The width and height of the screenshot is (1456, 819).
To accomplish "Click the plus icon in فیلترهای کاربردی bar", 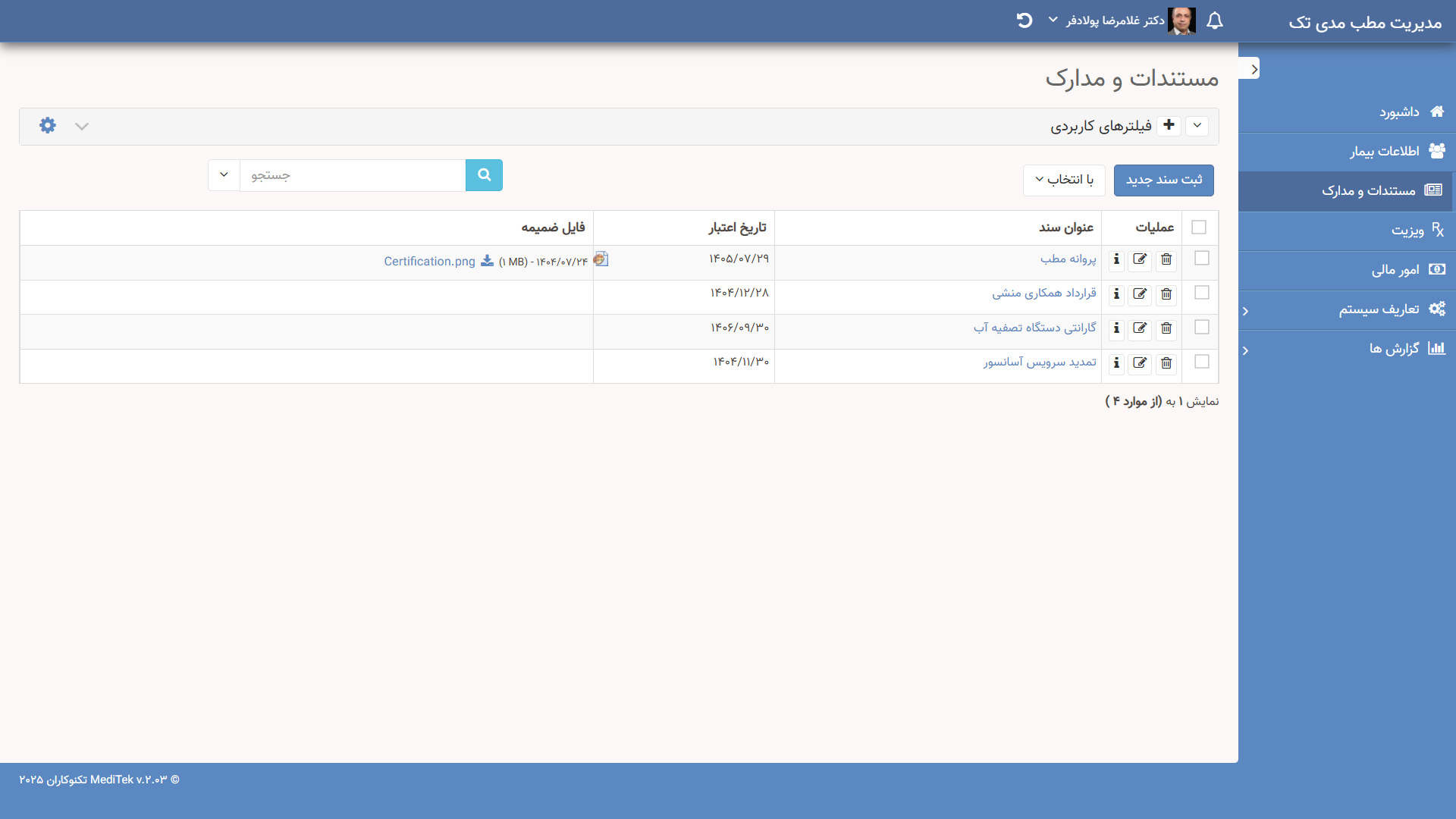I will (x=1169, y=126).
